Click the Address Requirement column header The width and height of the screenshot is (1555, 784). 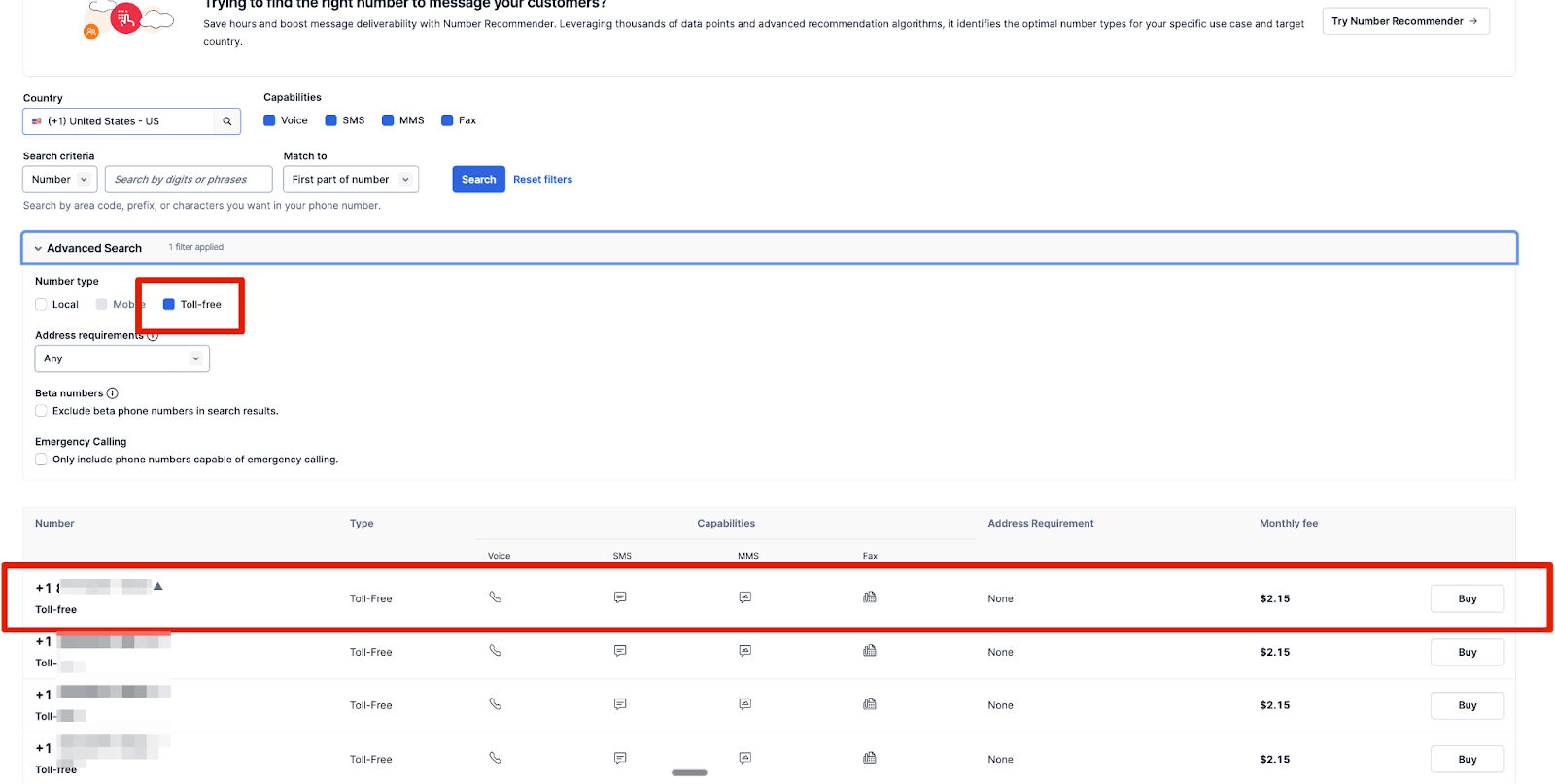click(1041, 523)
